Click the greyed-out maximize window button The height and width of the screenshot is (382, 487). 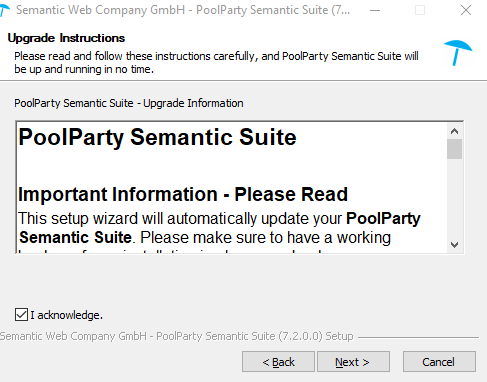pos(420,10)
